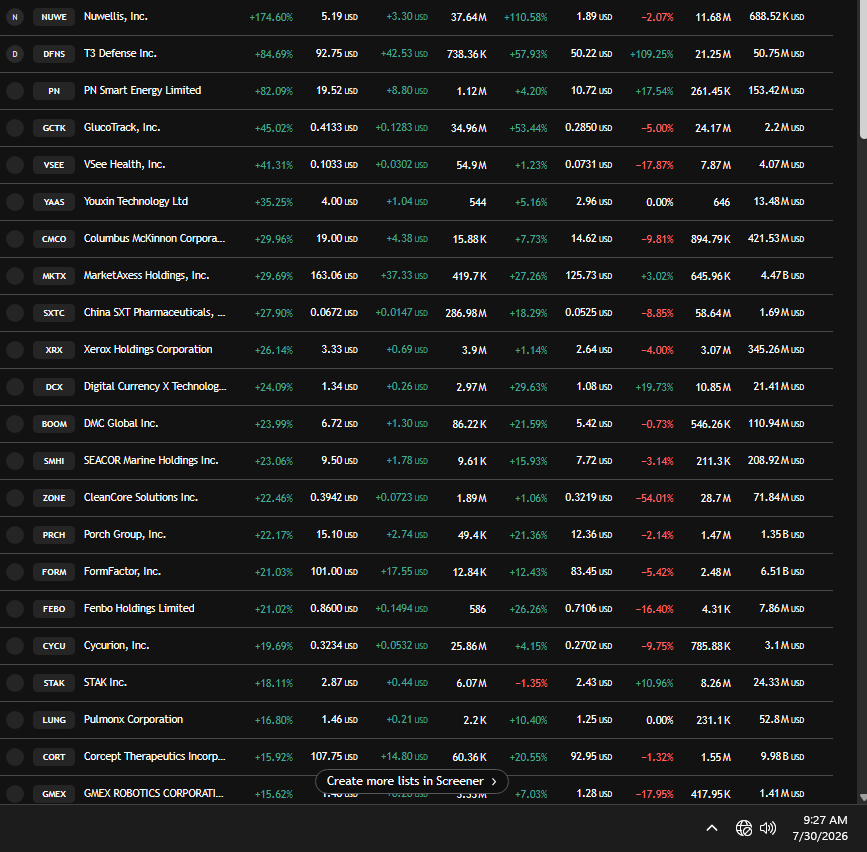Open the LUNG ticker badge
Viewport: 867px width, 852px height.
click(x=54, y=720)
